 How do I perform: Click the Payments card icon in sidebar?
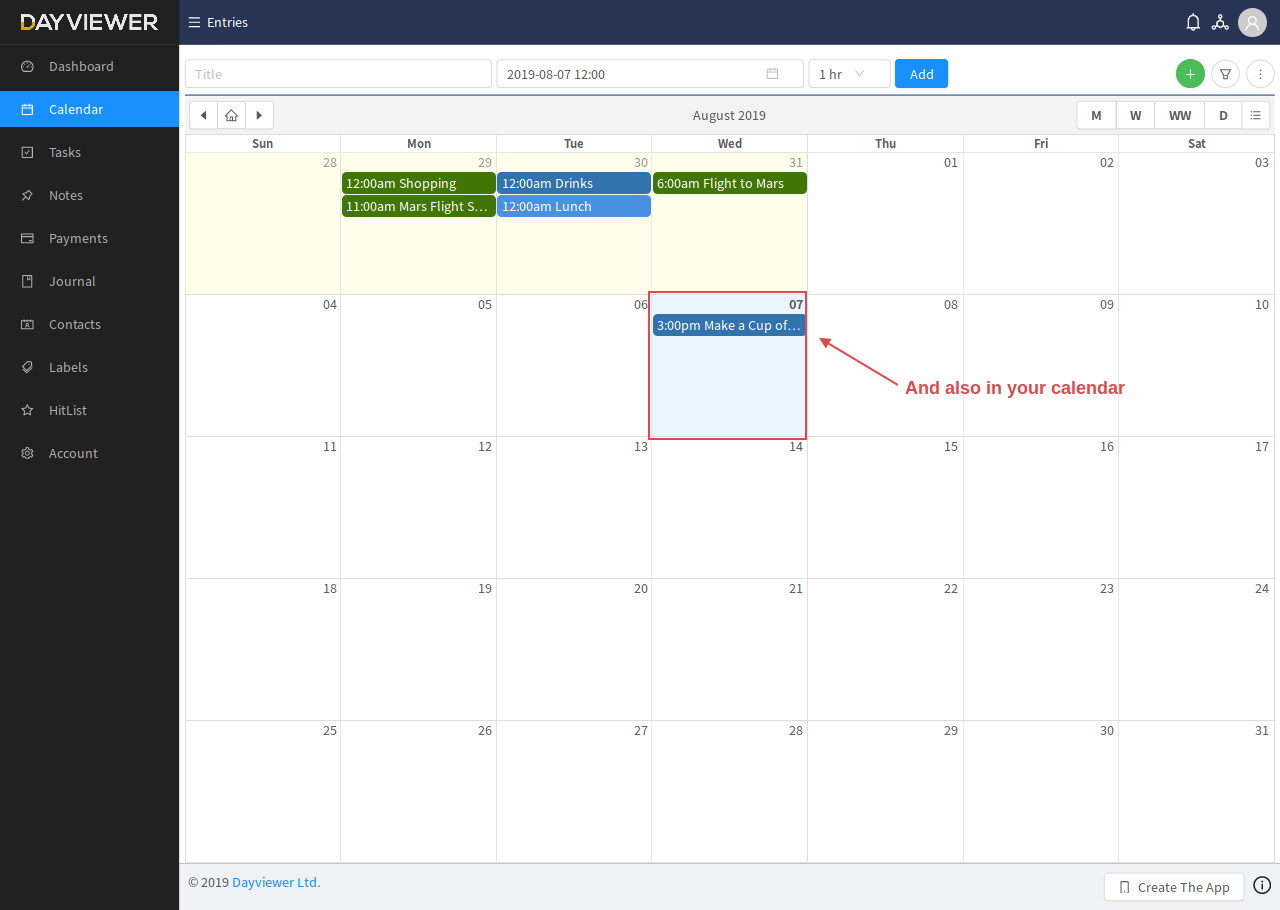point(28,238)
